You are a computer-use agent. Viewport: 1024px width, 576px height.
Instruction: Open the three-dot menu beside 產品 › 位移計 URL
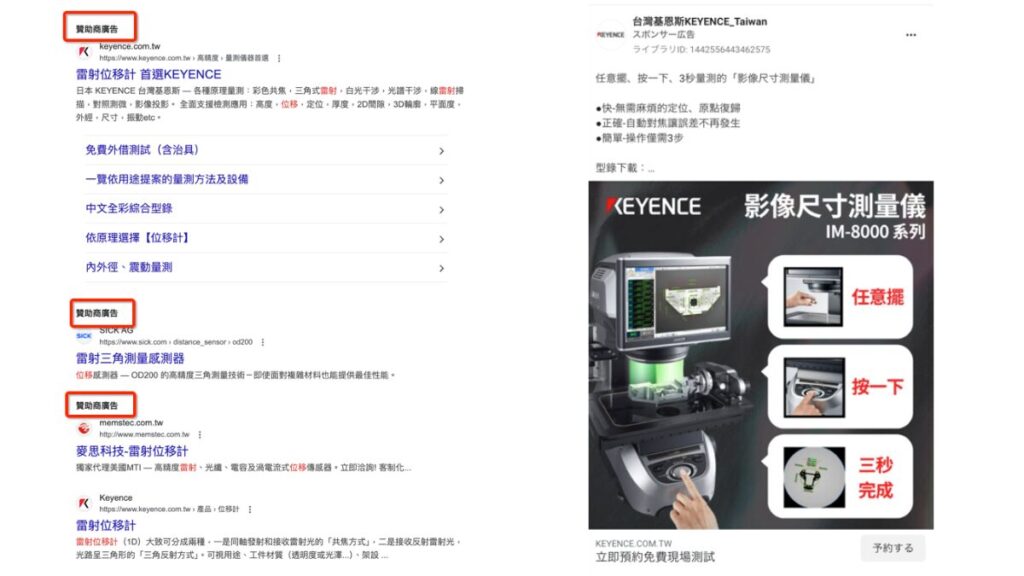(x=249, y=509)
